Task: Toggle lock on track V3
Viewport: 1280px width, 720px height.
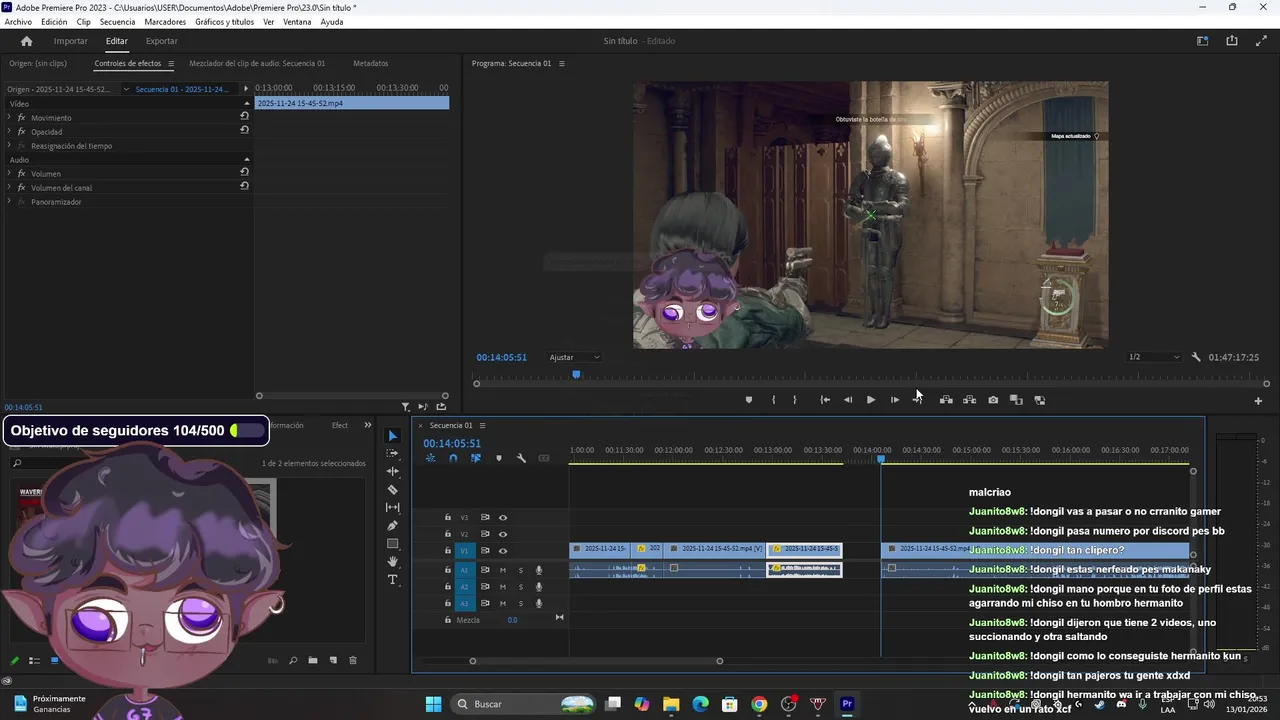Action: point(448,518)
